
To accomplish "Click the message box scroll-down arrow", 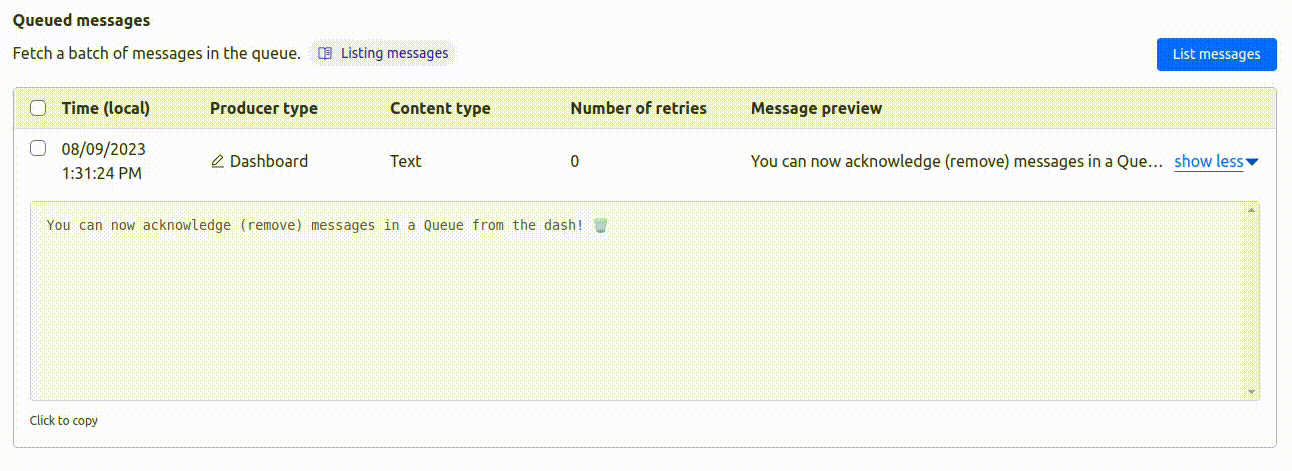I will (x=1251, y=393).
